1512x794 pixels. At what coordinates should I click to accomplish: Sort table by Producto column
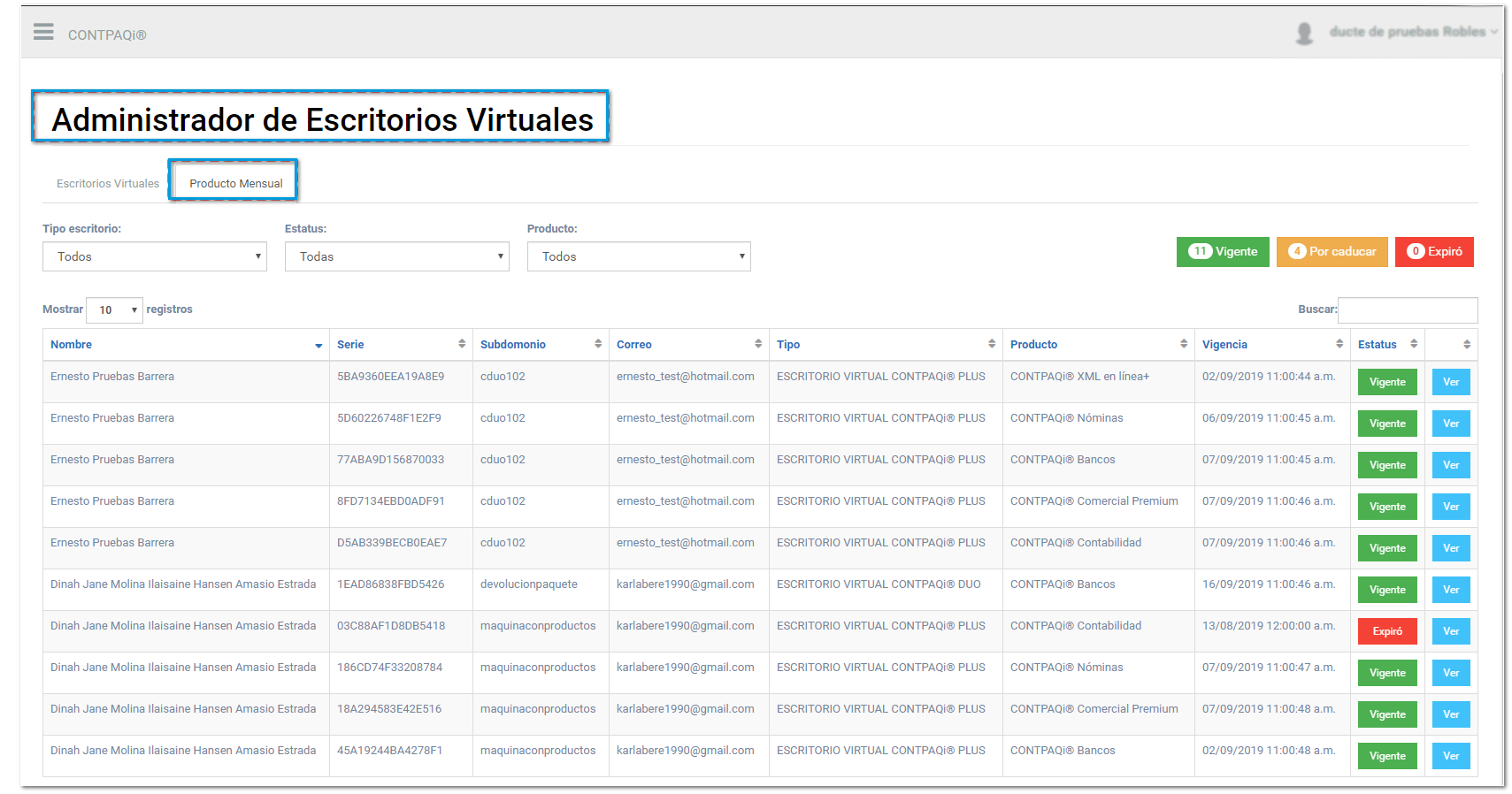(1183, 344)
